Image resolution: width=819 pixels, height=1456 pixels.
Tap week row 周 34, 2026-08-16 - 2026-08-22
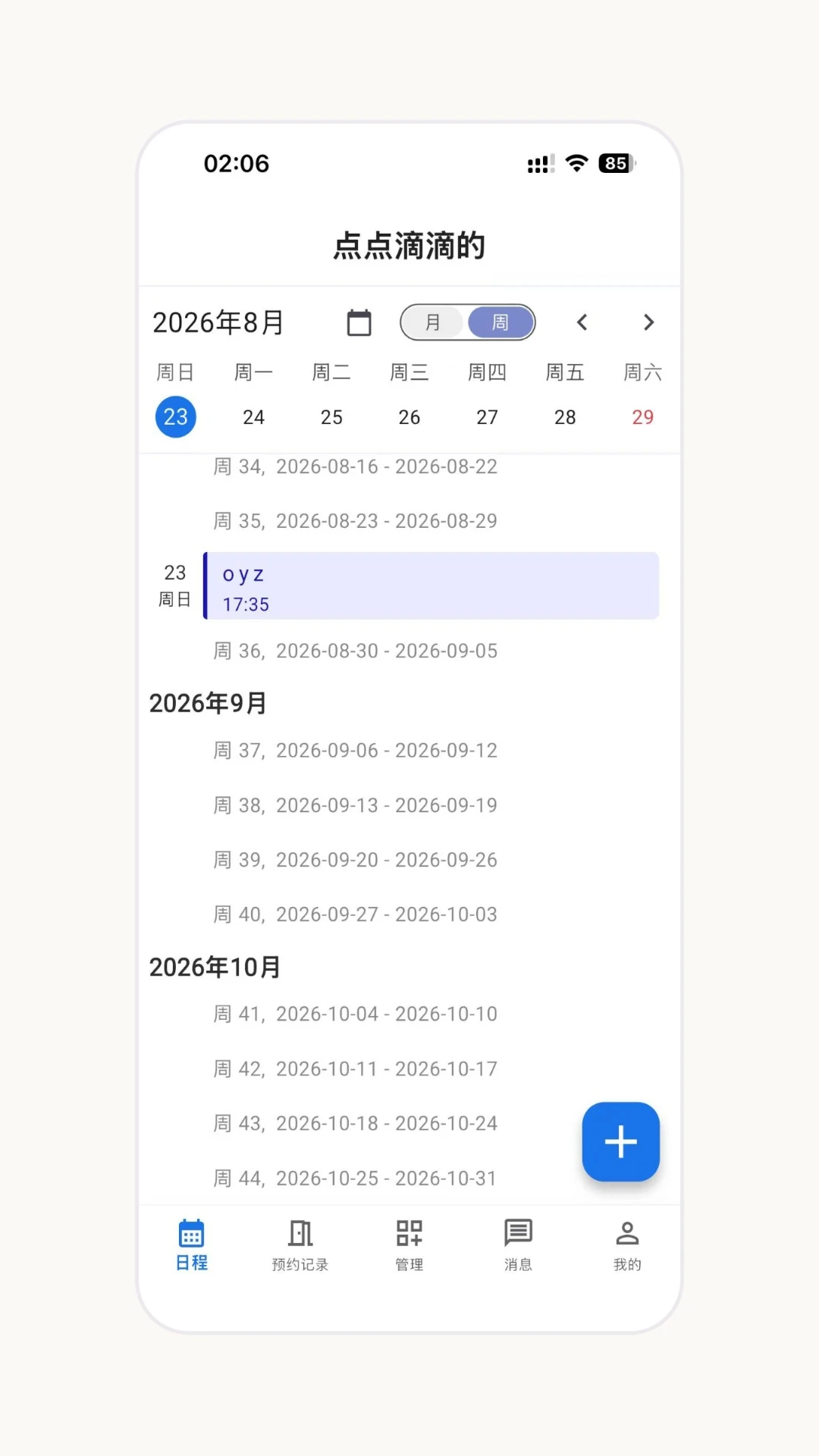click(x=355, y=466)
